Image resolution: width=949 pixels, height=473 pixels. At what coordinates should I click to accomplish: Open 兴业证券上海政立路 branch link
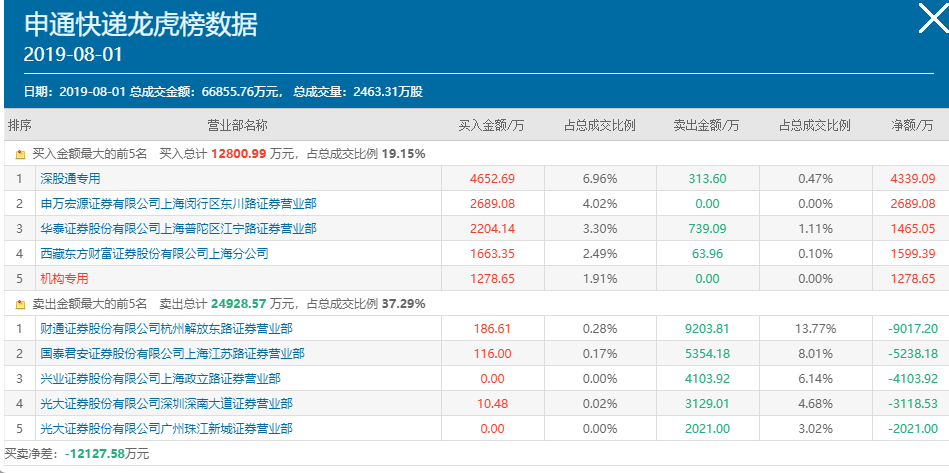[160, 378]
